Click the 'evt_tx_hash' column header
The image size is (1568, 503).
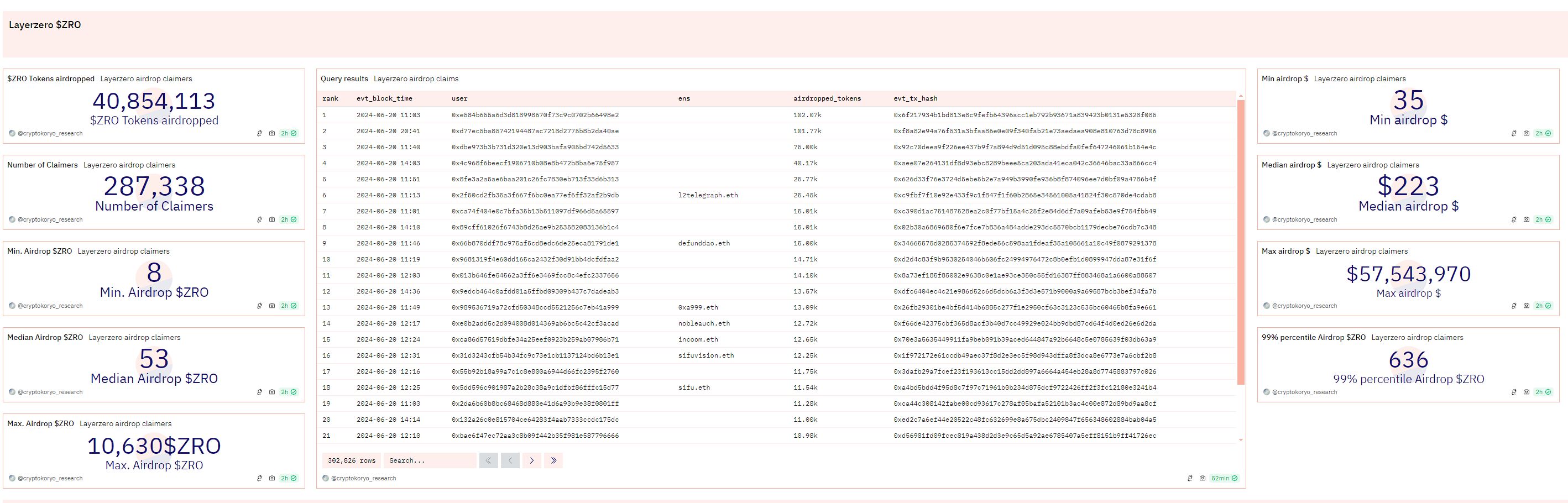916,98
